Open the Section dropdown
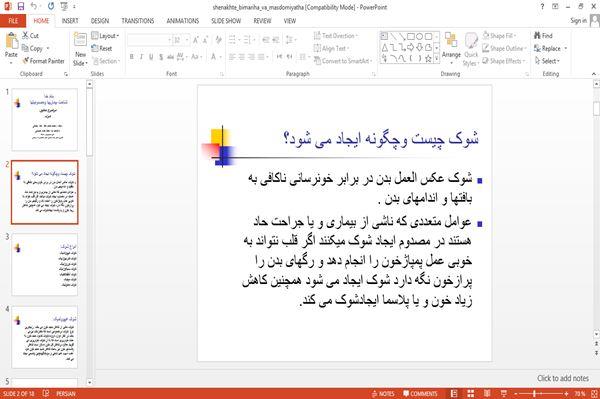This screenshot has height=399, width=600. [106, 61]
